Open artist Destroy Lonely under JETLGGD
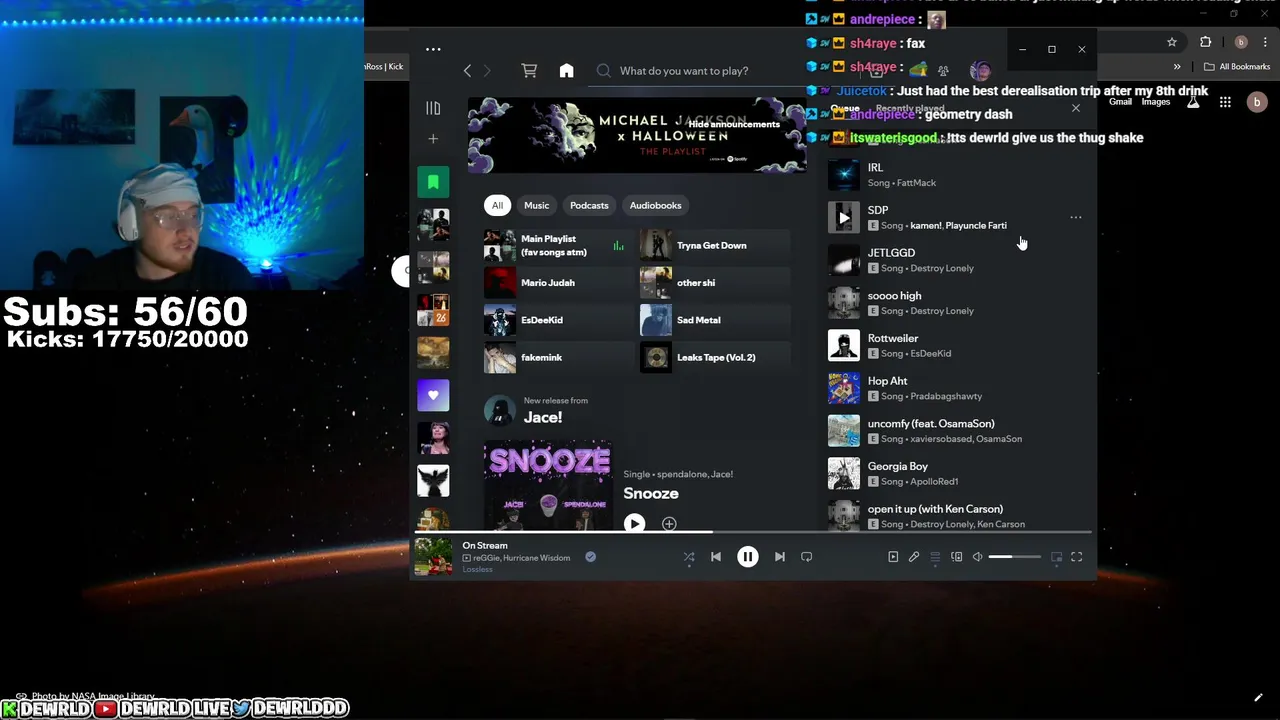The width and height of the screenshot is (1280, 720). pos(942,268)
